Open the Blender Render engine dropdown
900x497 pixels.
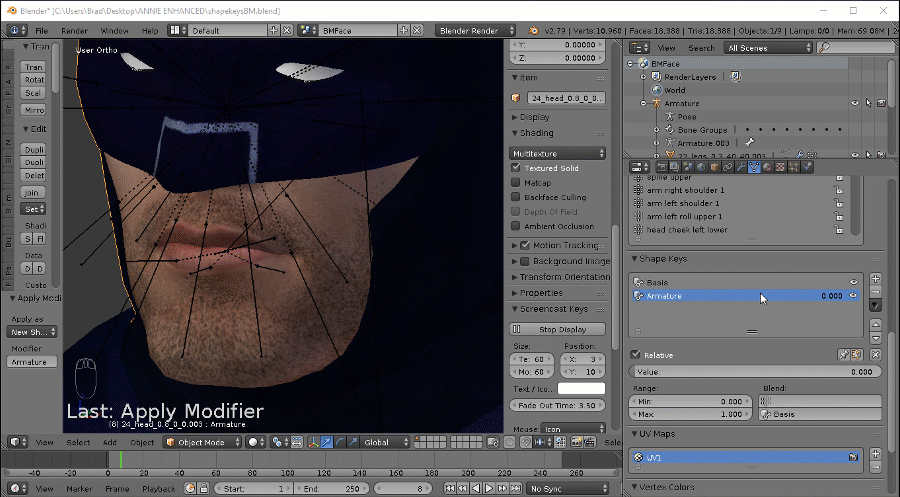(476, 30)
